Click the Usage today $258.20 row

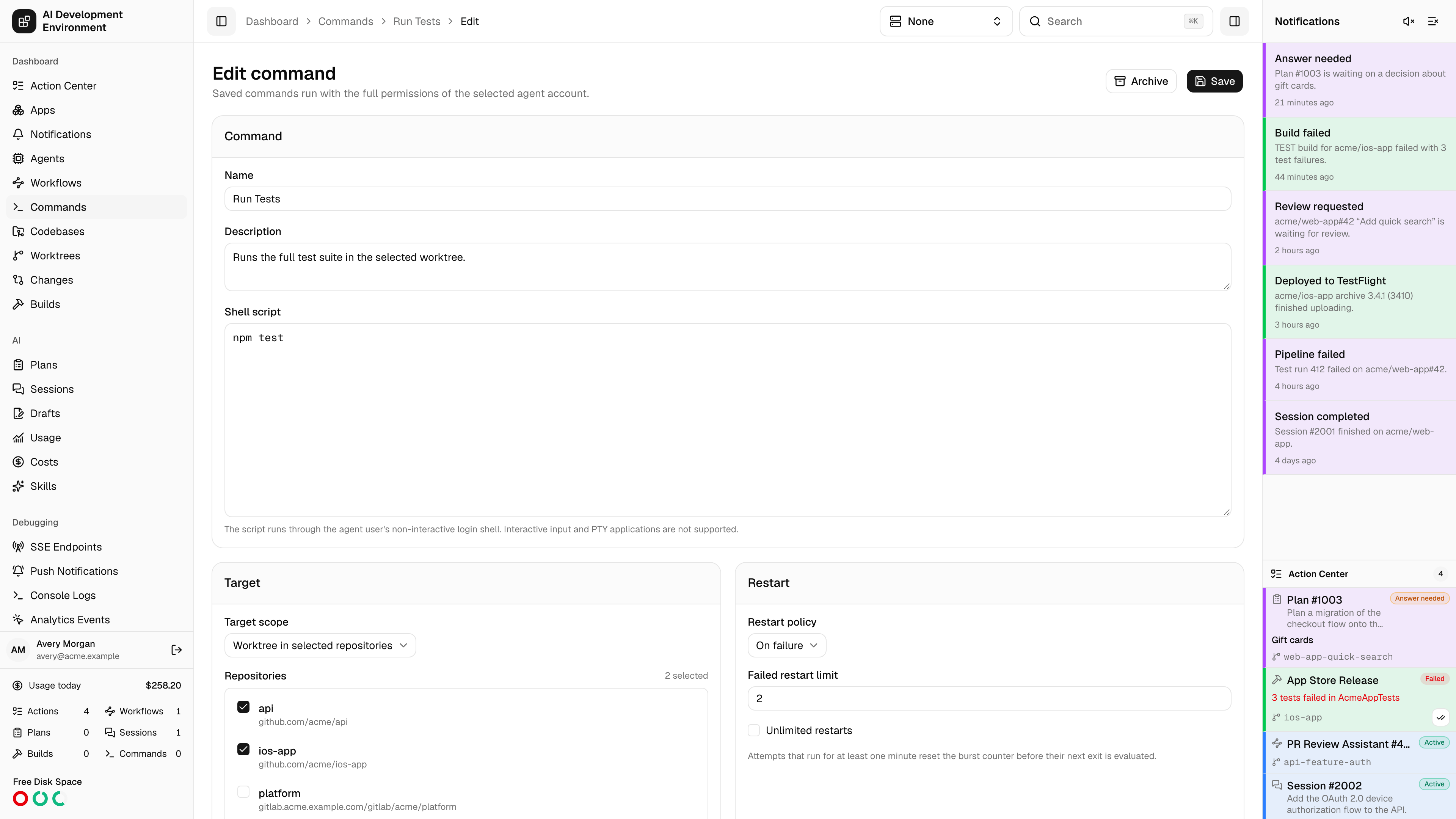tap(97, 686)
